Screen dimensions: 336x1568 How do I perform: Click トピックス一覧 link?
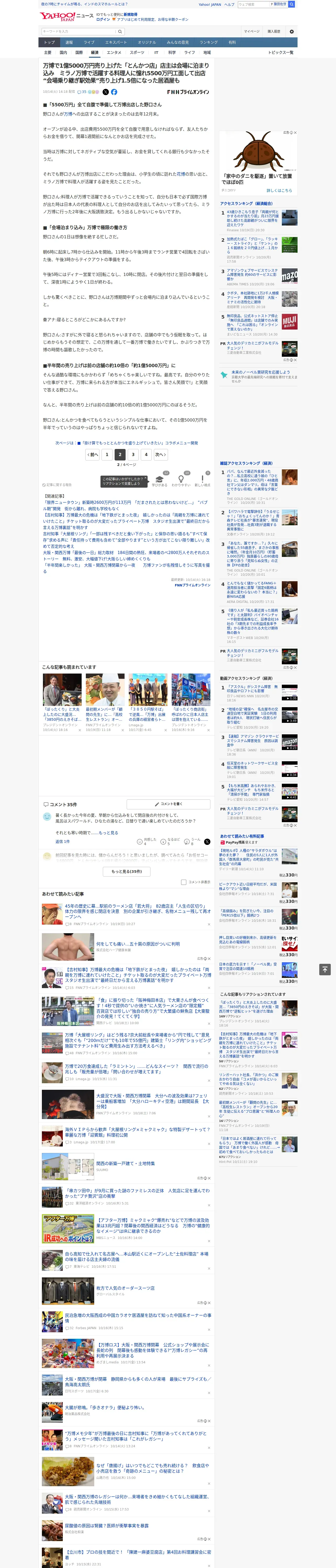[281, 52]
